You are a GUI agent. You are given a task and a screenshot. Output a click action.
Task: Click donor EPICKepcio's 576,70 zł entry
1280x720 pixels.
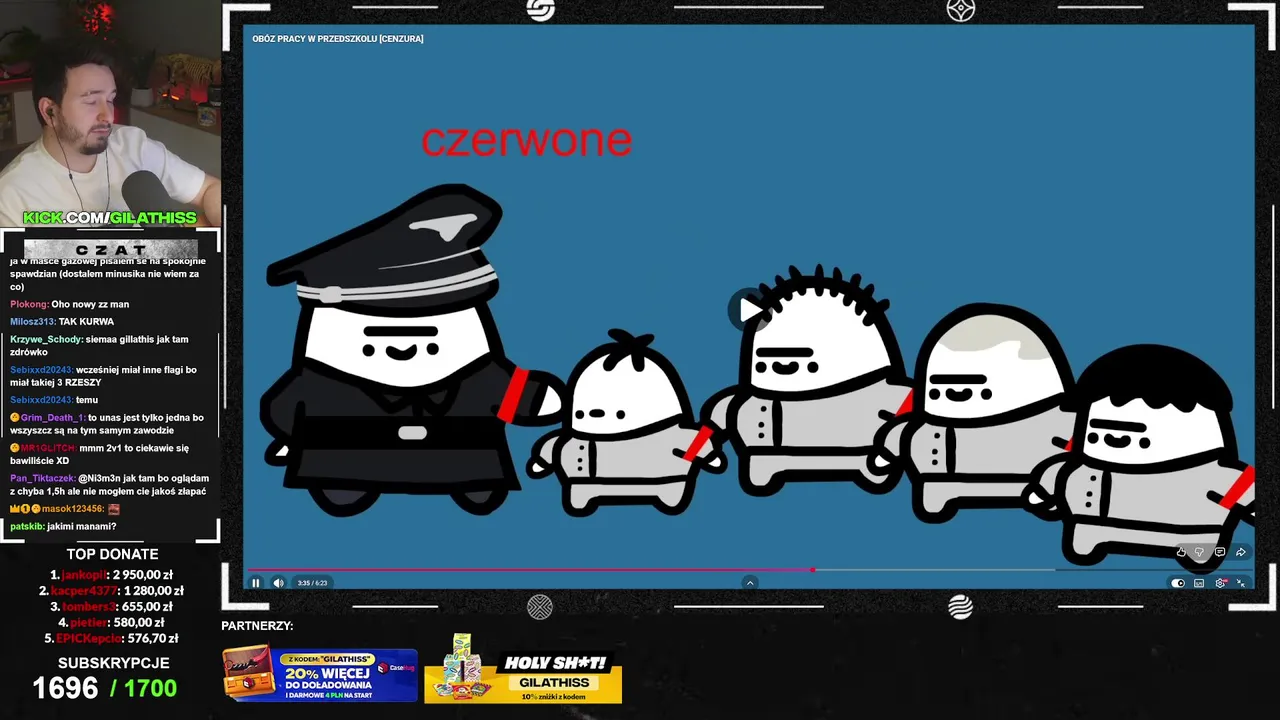coord(112,638)
